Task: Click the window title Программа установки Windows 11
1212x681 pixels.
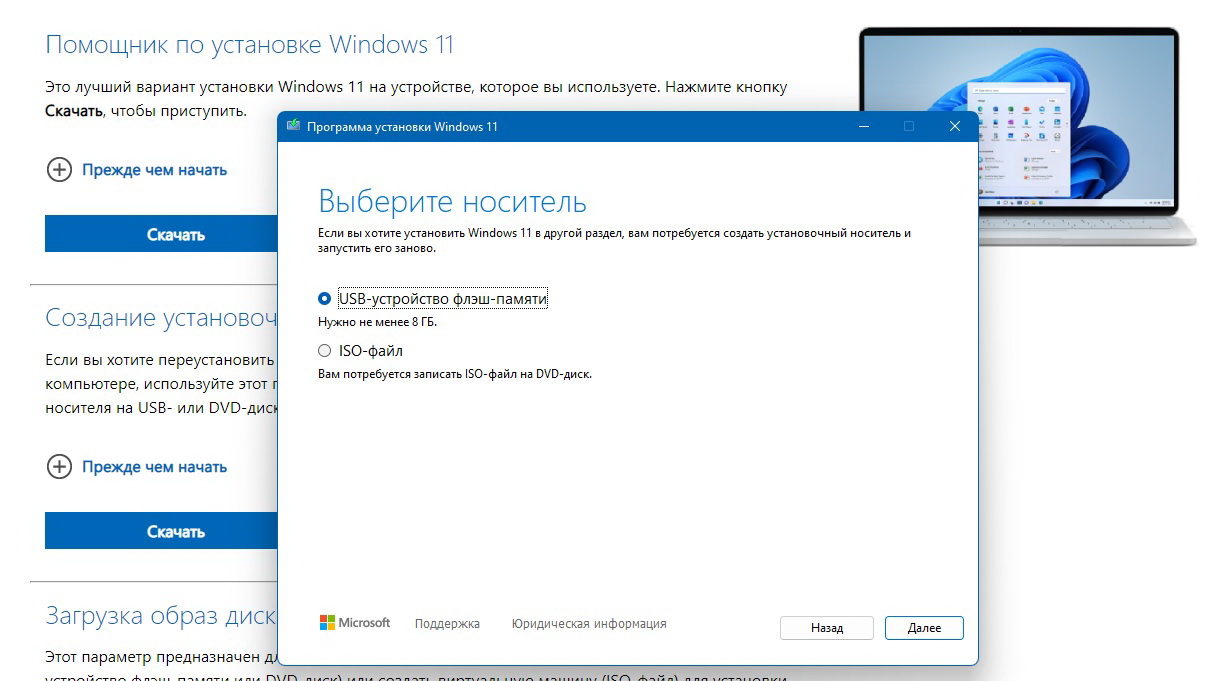Action: tap(402, 127)
